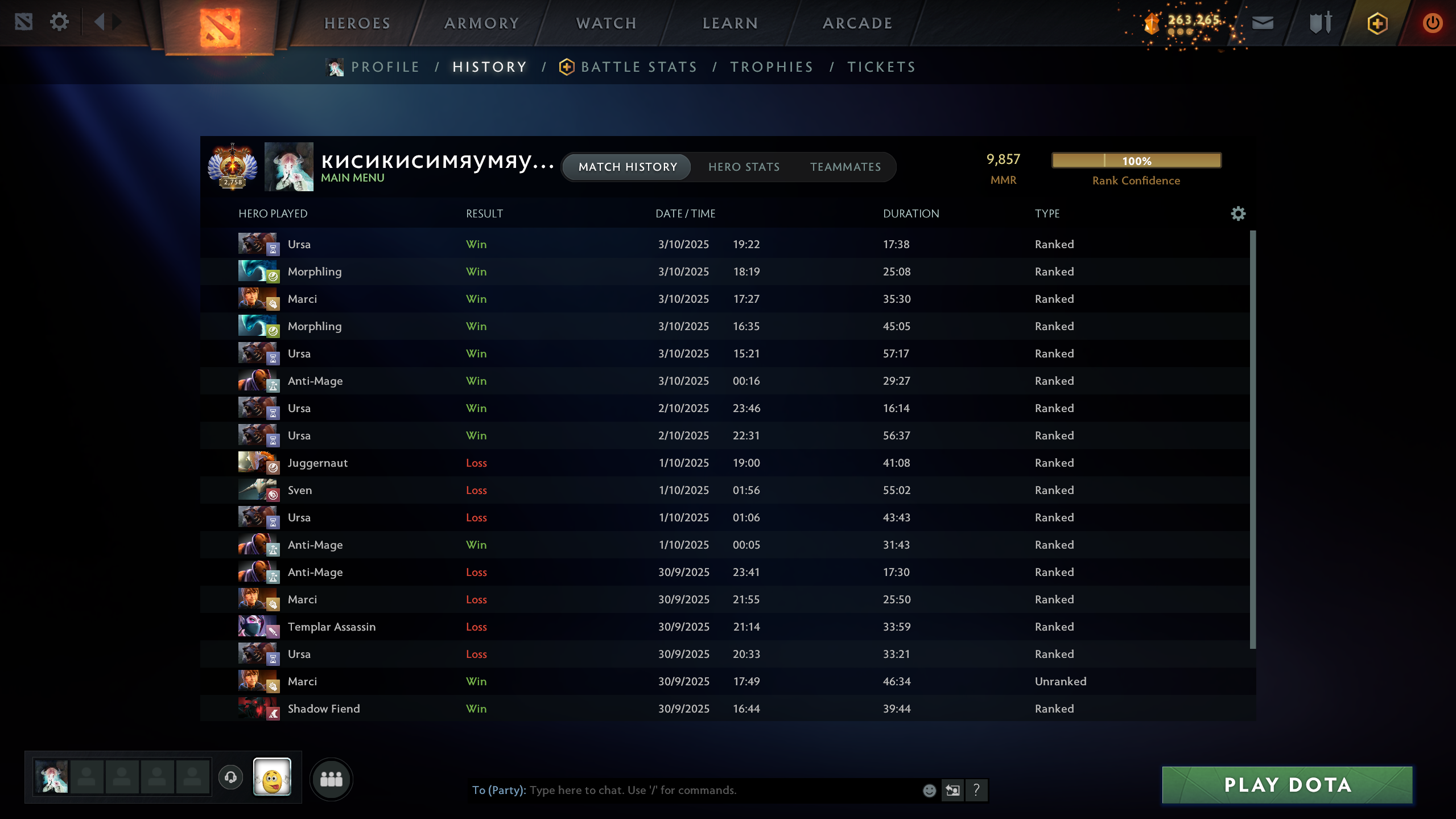Open the WATCH menu
This screenshot has height=819, width=1456.
(607, 23)
